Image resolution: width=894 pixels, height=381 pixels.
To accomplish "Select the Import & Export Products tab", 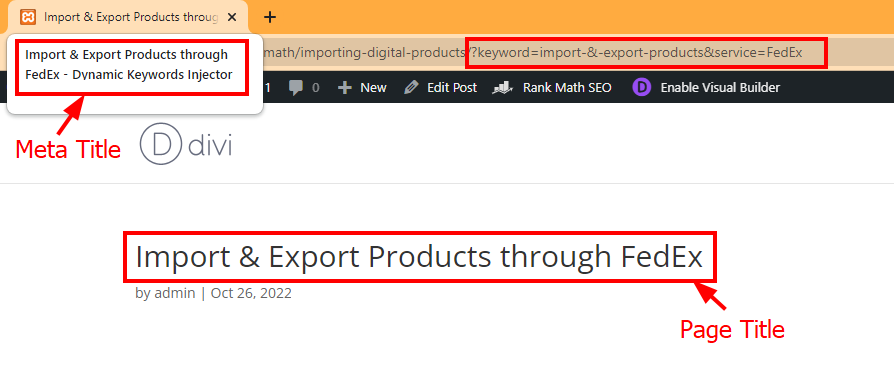I will point(128,17).
